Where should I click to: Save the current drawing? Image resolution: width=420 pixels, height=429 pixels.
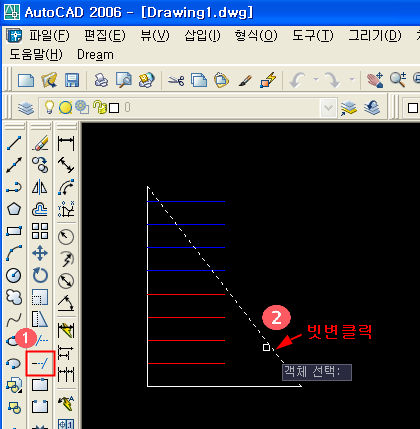72,80
